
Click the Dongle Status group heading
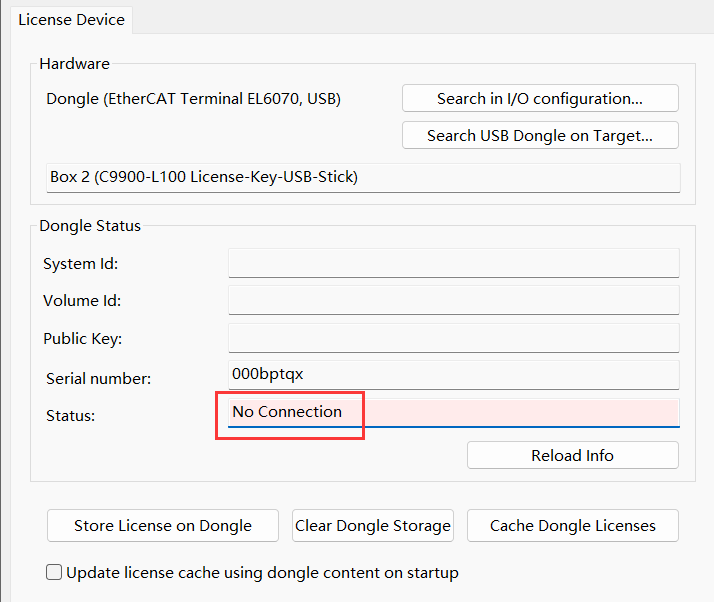coord(90,226)
